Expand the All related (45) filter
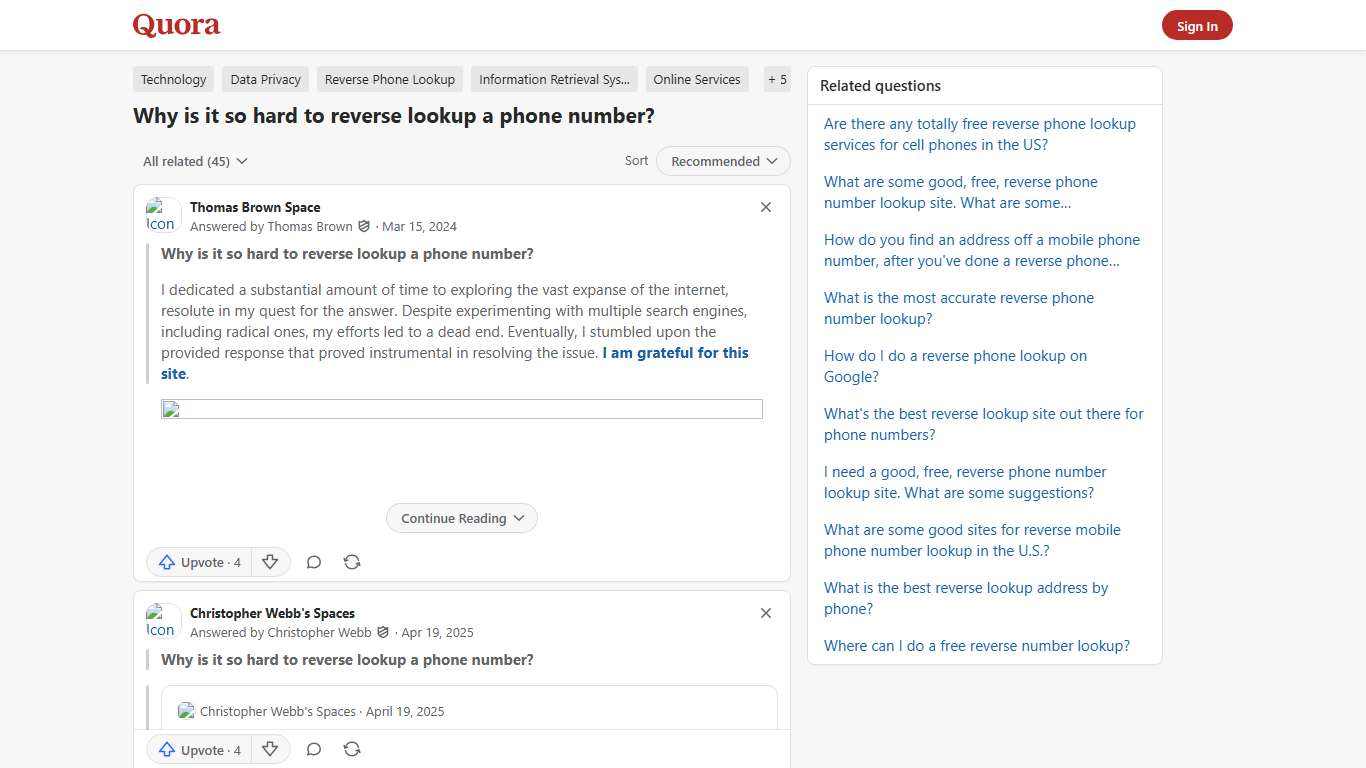 195,161
